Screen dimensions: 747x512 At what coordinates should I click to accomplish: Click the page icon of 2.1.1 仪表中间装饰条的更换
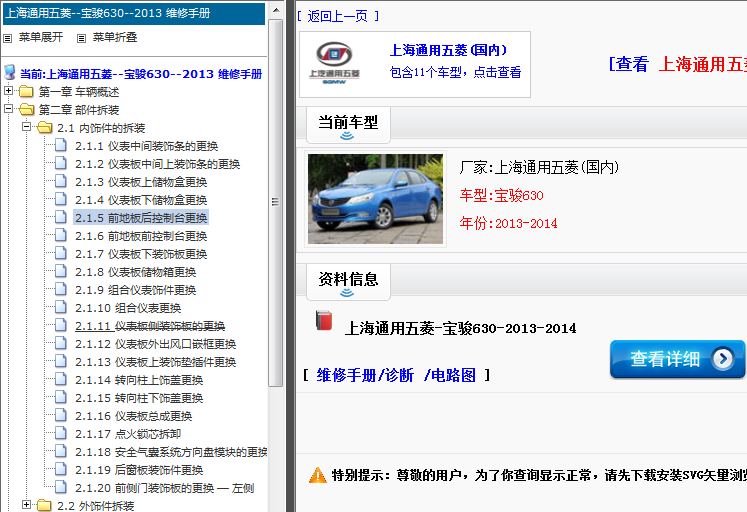point(61,145)
